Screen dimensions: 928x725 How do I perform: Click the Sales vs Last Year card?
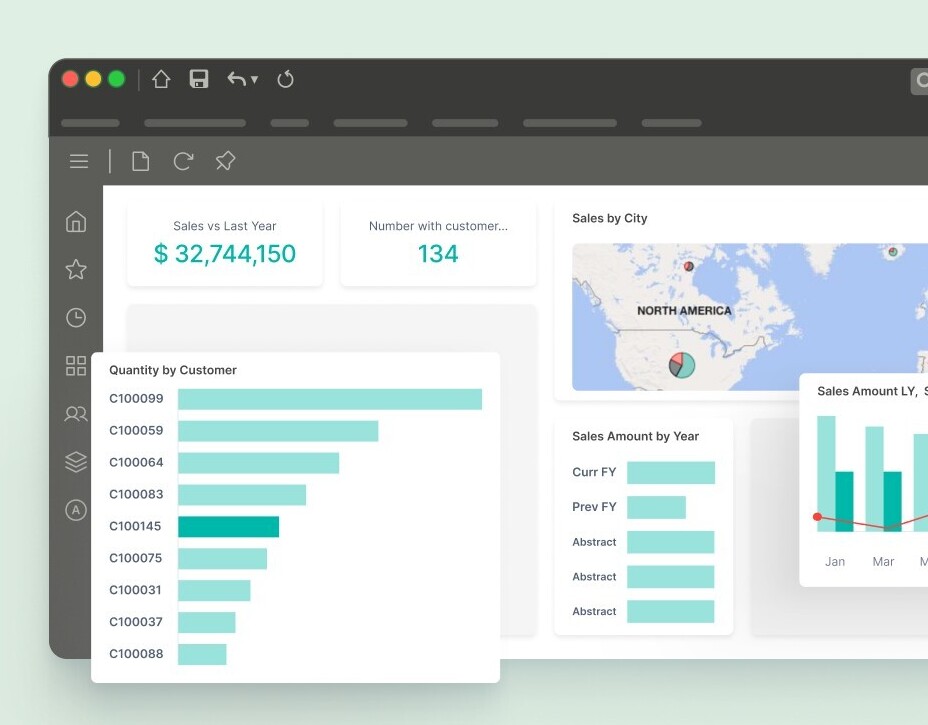click(x=224, y=243)
